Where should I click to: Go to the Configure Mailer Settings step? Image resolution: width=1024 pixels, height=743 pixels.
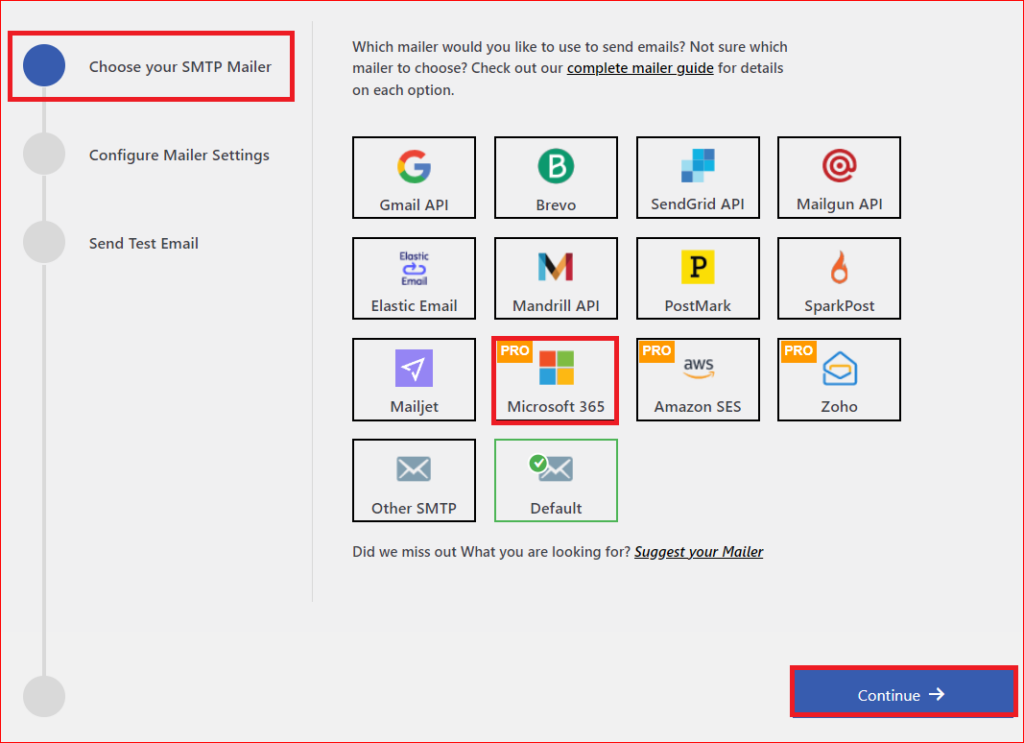(178, 155)
